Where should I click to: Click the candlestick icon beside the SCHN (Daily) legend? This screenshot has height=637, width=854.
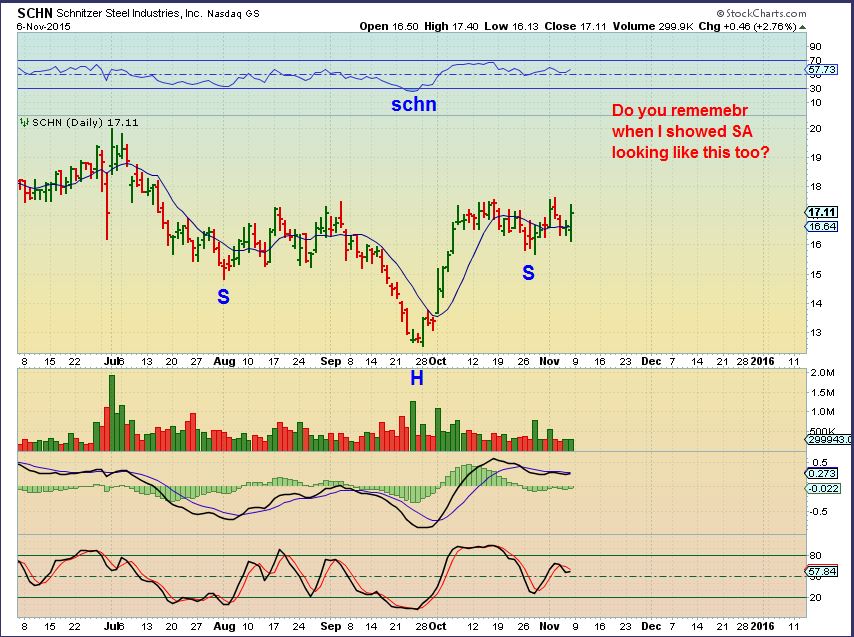[25, 122]
